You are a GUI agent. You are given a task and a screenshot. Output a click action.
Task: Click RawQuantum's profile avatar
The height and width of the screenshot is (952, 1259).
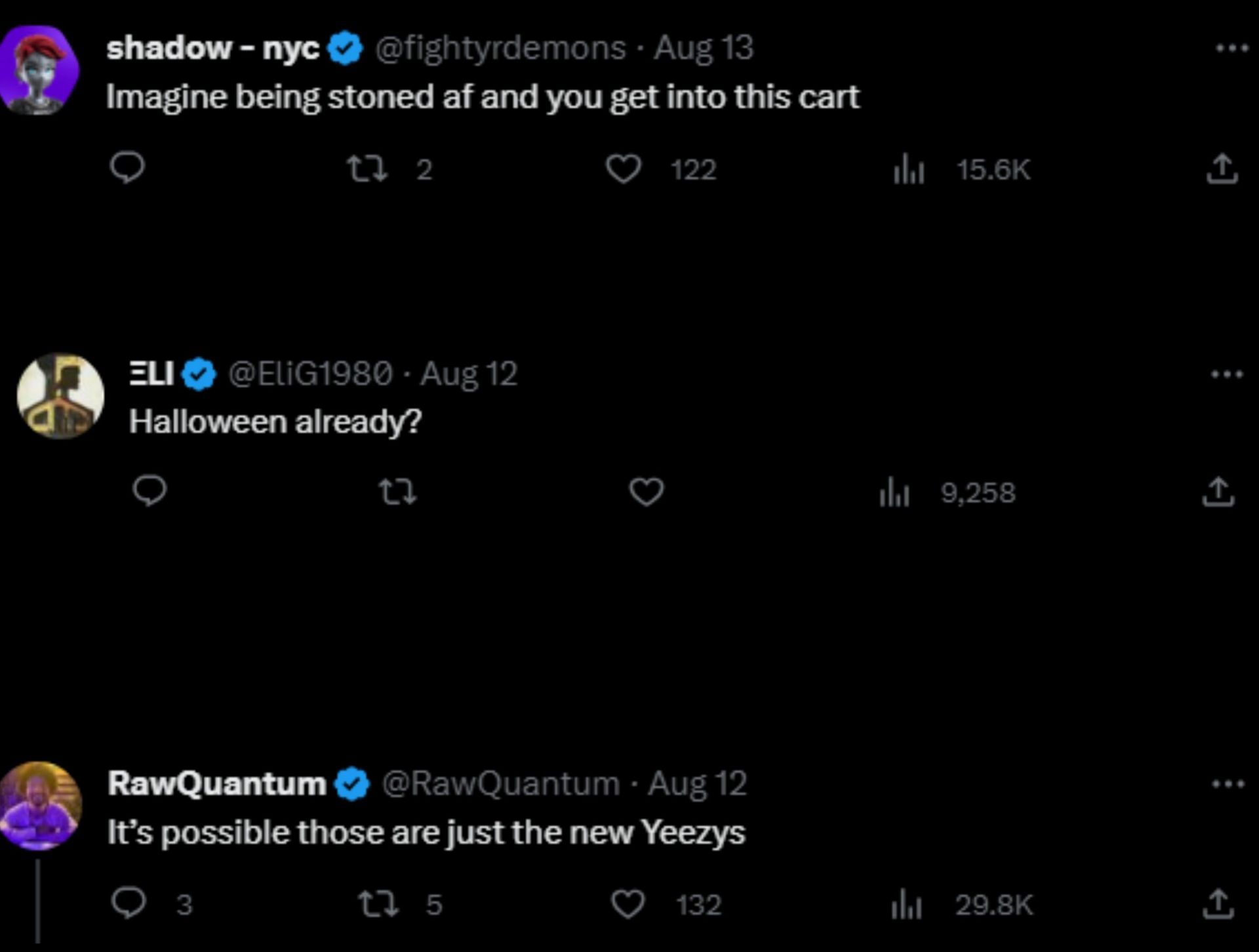[x=41, y=805]
